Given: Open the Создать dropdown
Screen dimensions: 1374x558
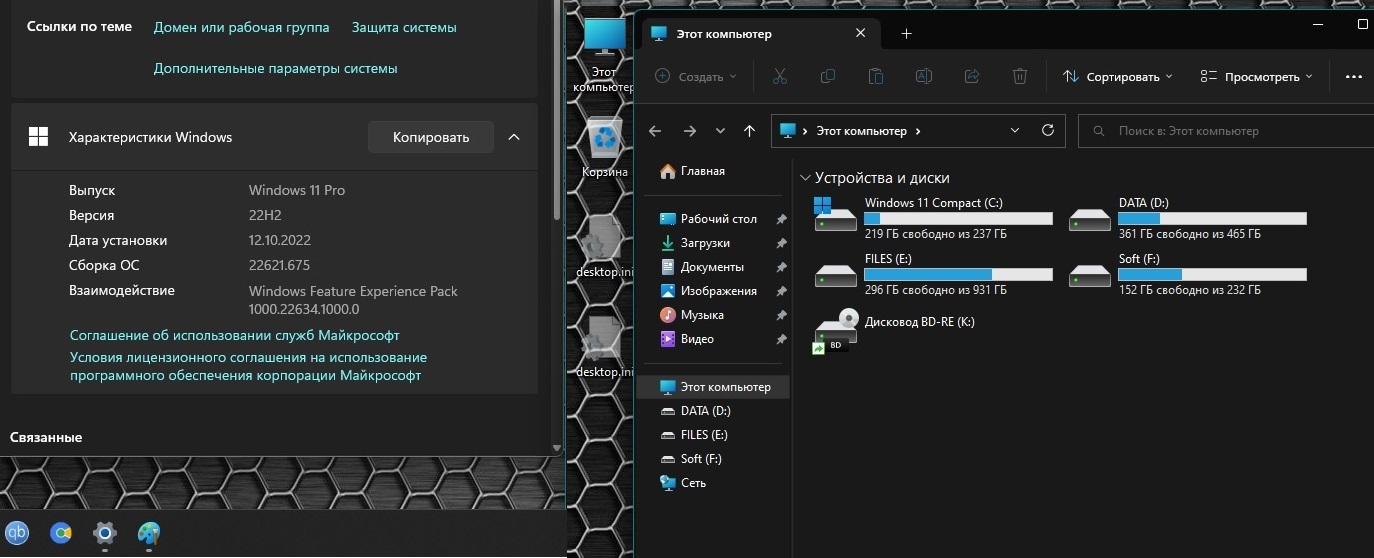Looking at the screenshot, I should [x=695, y=76].
